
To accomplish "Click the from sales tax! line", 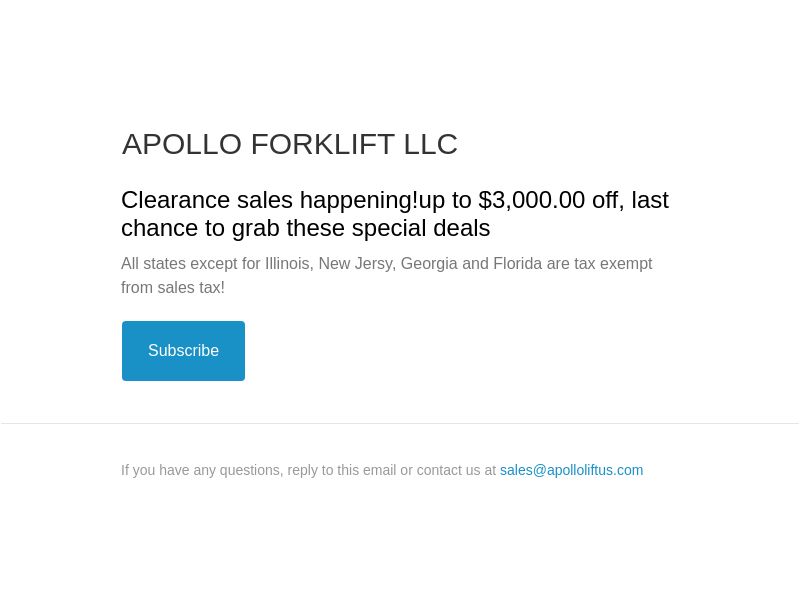I will tap(173, 288).
